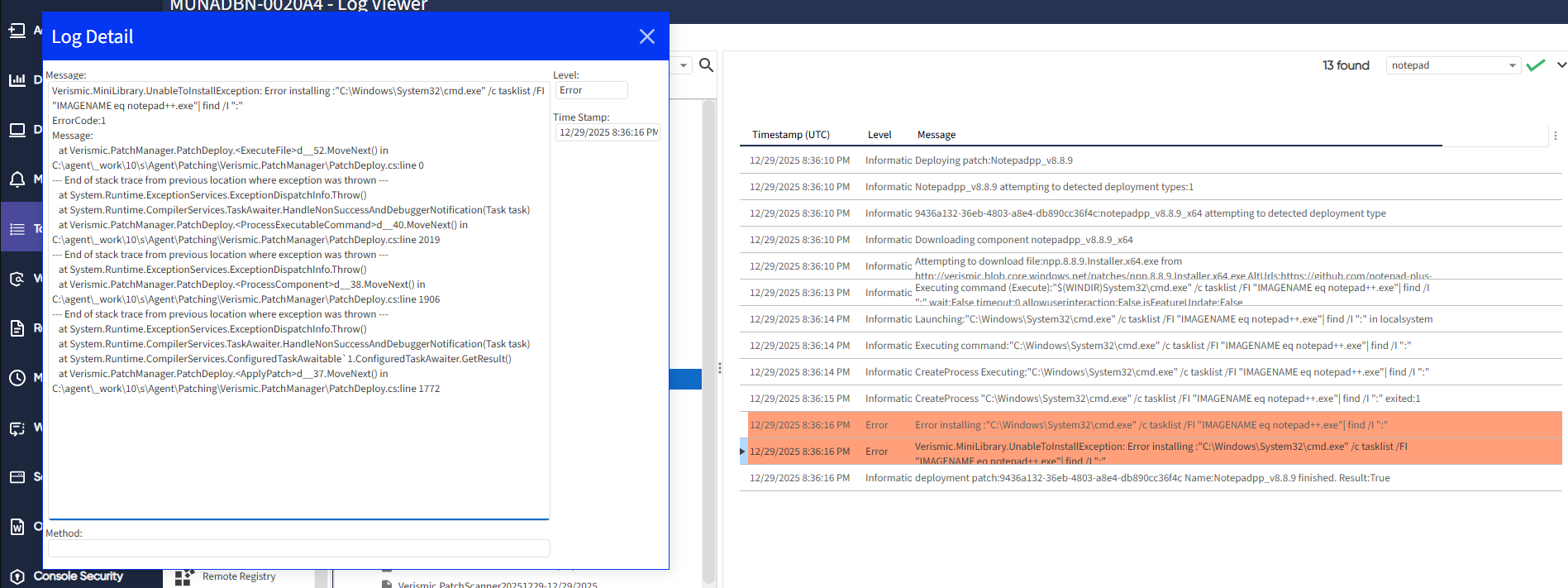Viewport: 1568px width, 588px height.
Task: Select the 'CreateProcess Executing' log row
Action: pos(1151,372)
